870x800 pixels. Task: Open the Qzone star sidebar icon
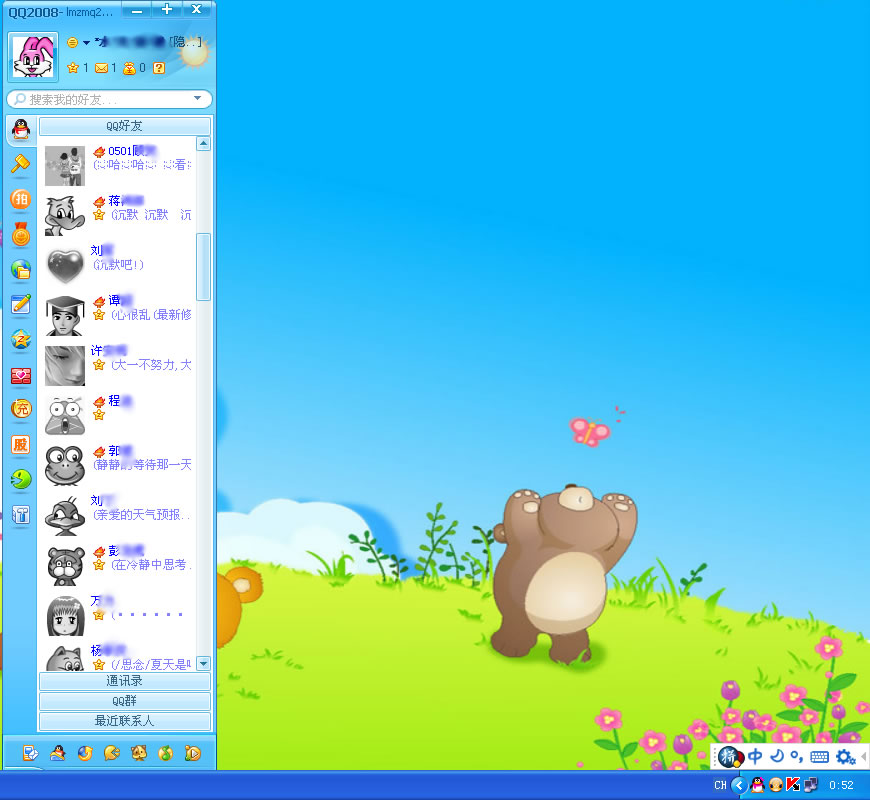pyautogui.click(x=21, y=340)
